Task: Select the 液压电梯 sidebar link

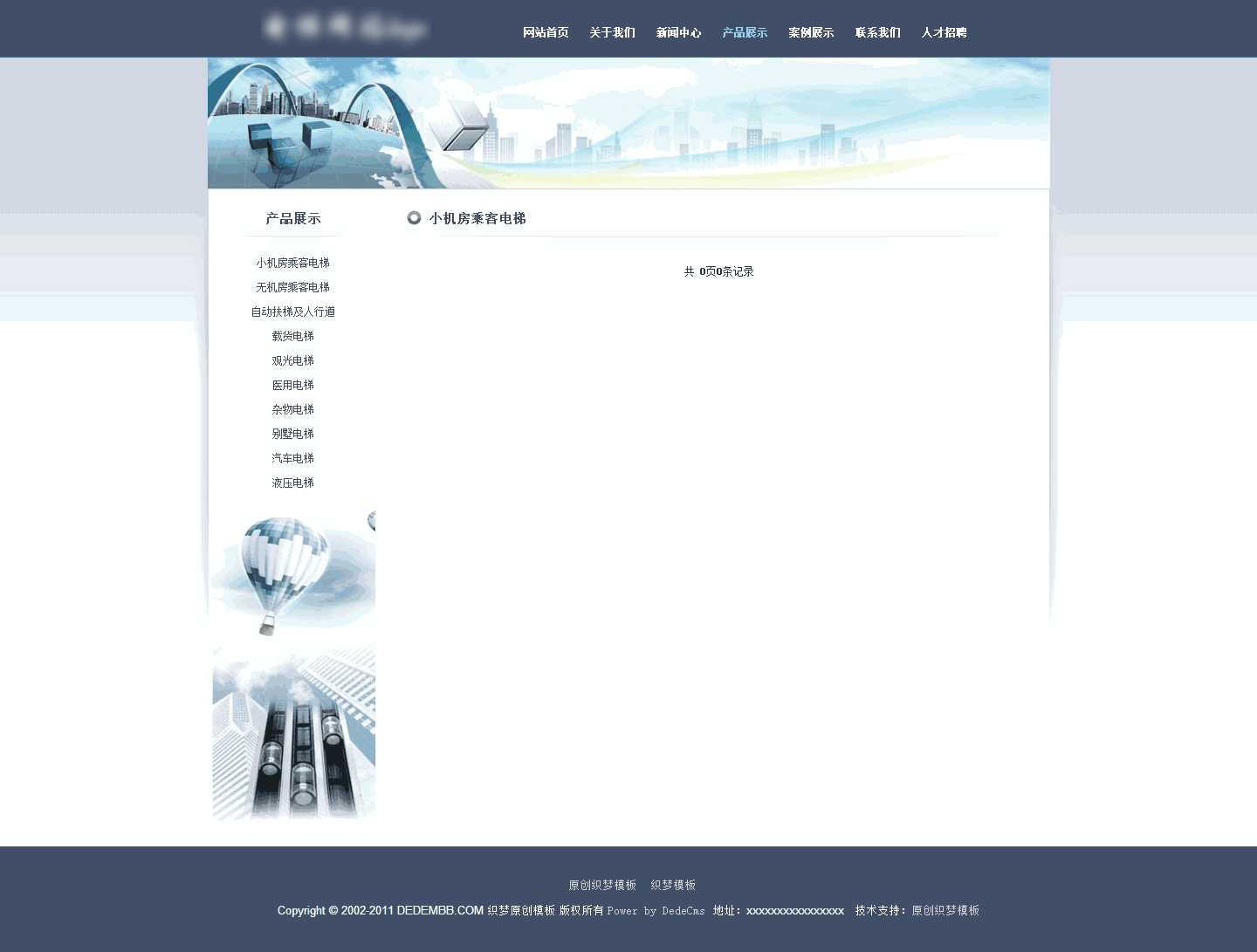Action: click(x=292, y=482)
